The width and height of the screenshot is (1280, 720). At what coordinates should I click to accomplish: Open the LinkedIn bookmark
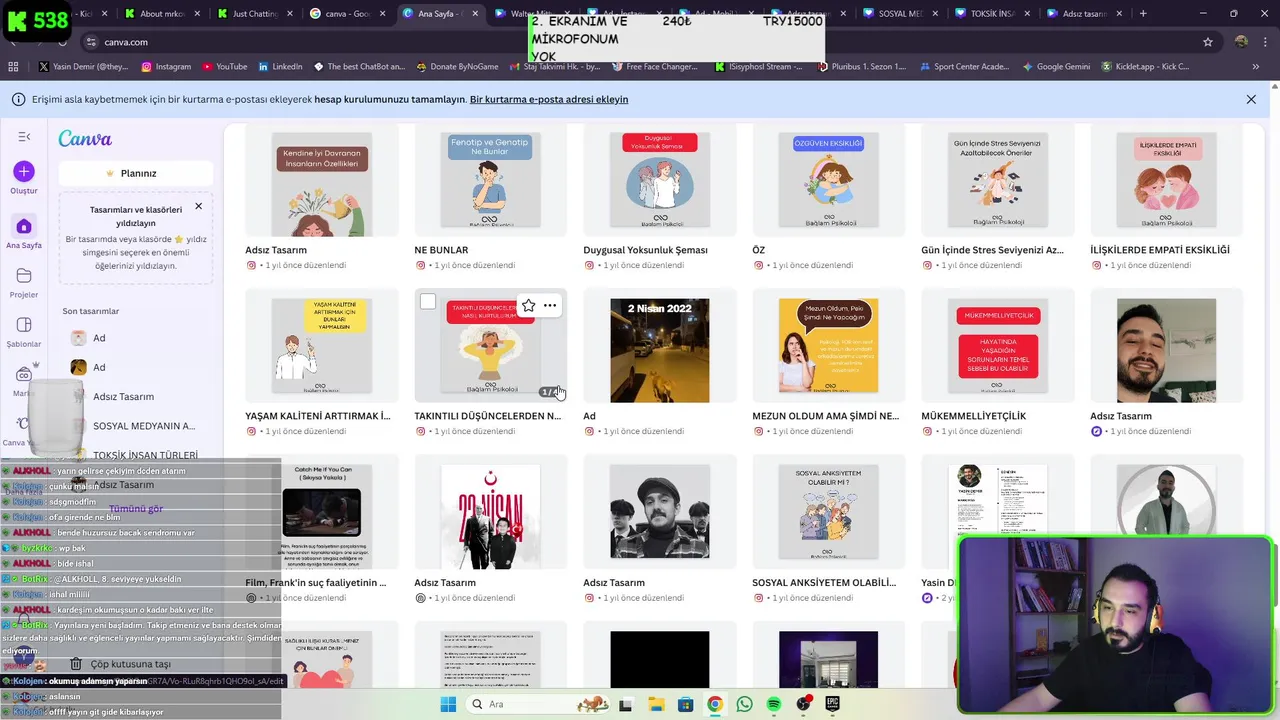(x=280, y=67)
